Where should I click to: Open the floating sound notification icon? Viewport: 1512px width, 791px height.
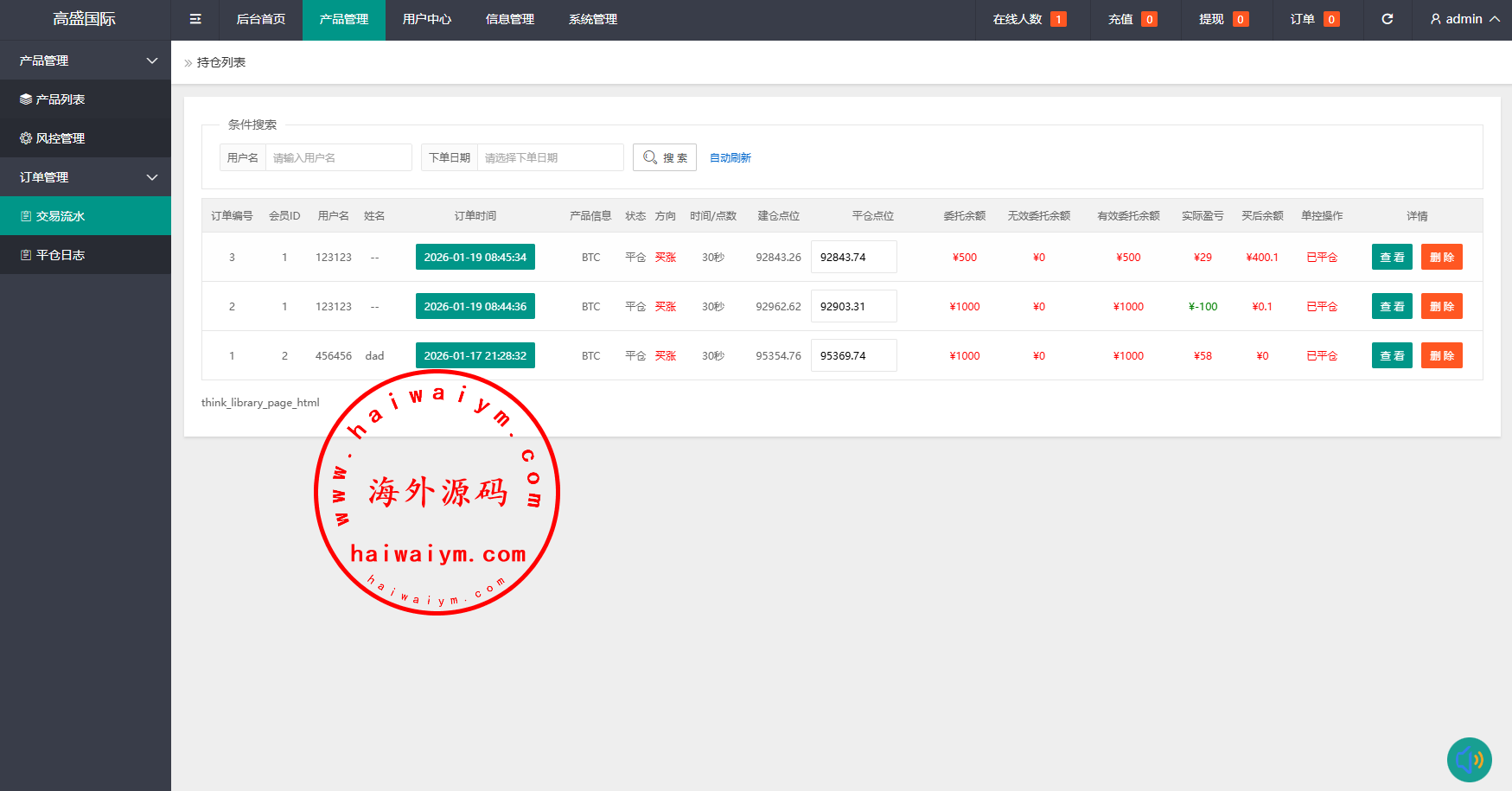coord(1469,760)
